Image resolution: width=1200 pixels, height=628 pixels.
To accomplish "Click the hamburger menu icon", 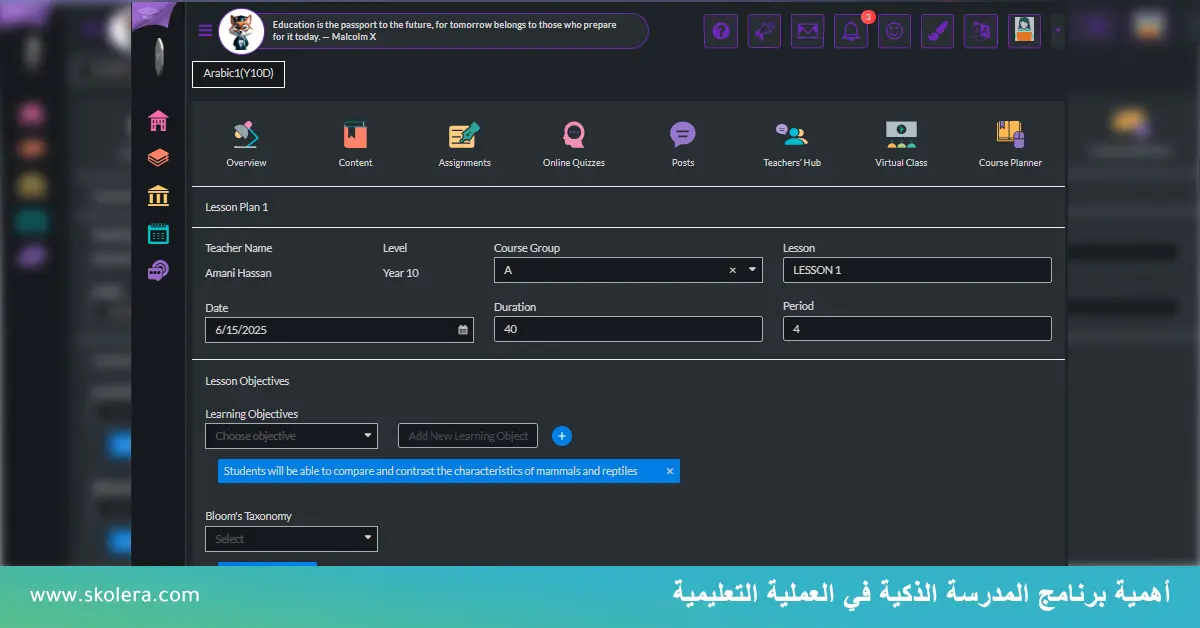I will pyautogui.click(x=205, y=30).
